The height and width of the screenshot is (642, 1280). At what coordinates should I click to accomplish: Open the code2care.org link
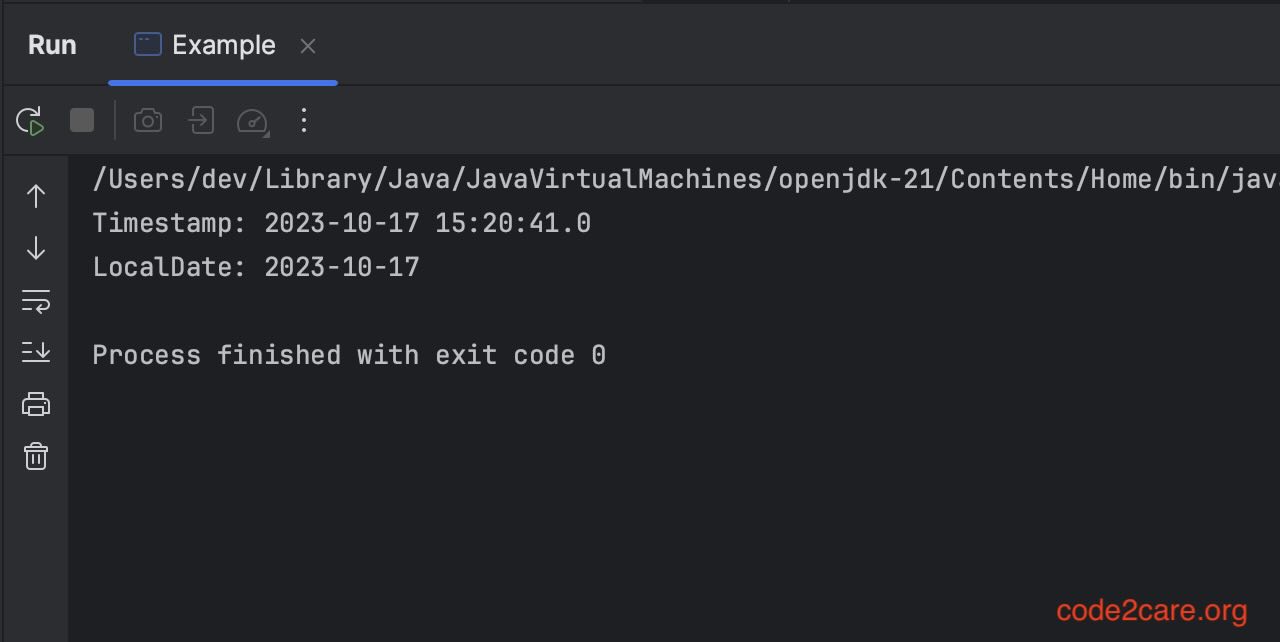tap(1152, 610)
